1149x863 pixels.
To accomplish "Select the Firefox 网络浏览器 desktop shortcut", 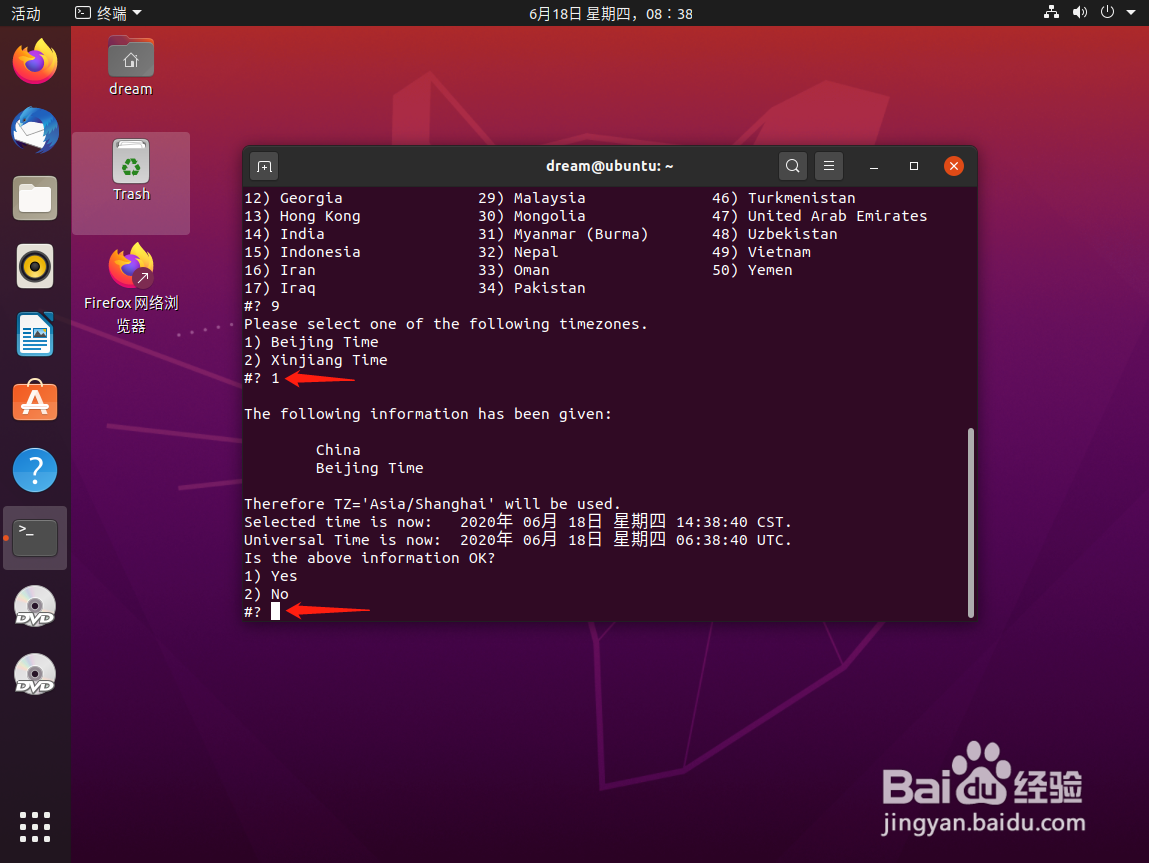I will tap(131, 287).
